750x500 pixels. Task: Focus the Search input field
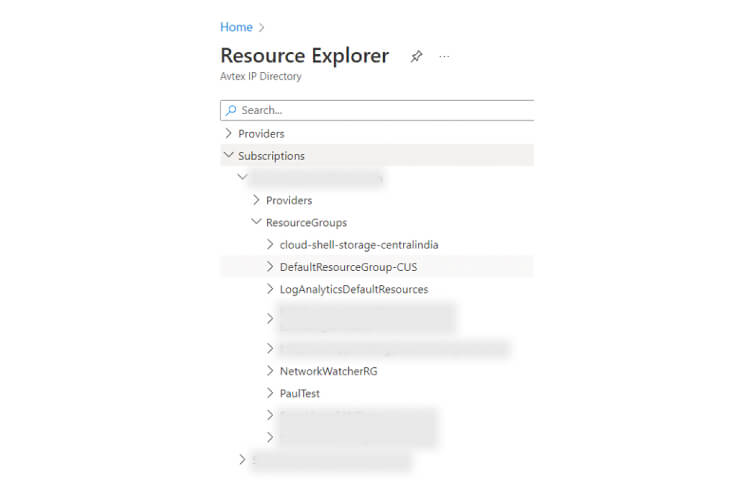pos(377,111)
